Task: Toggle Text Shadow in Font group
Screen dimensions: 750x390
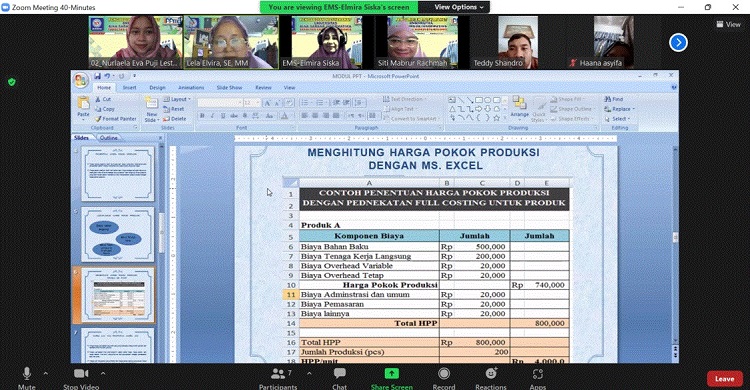Action: coord(245,116)
